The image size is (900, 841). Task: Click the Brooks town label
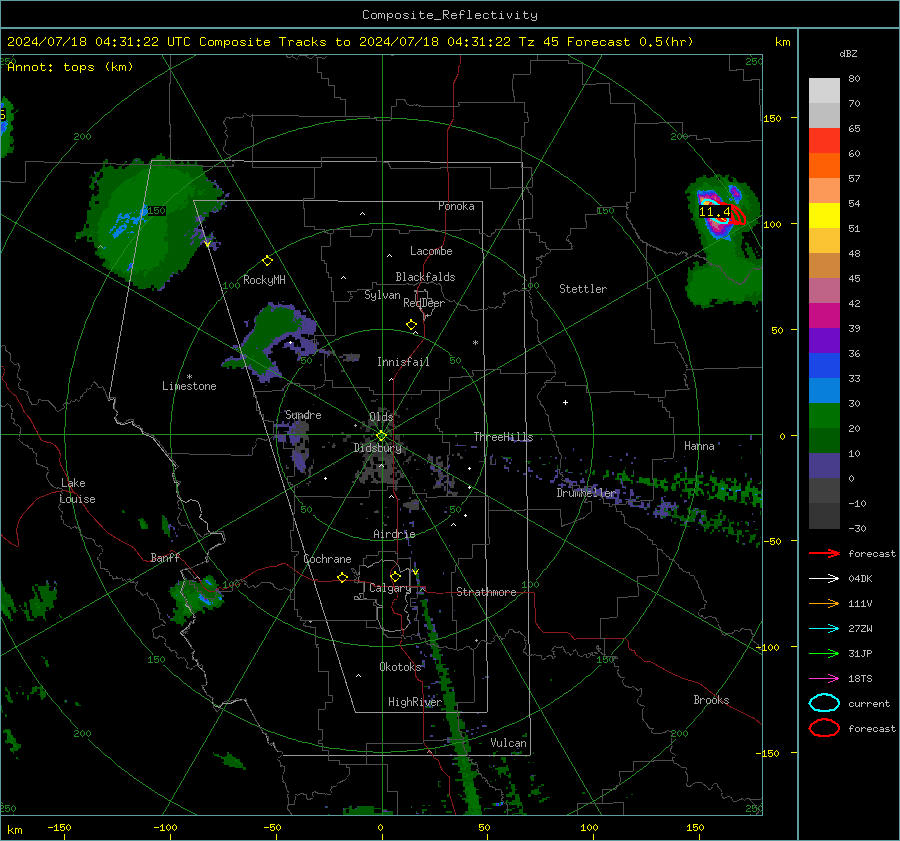pos(711,700)
